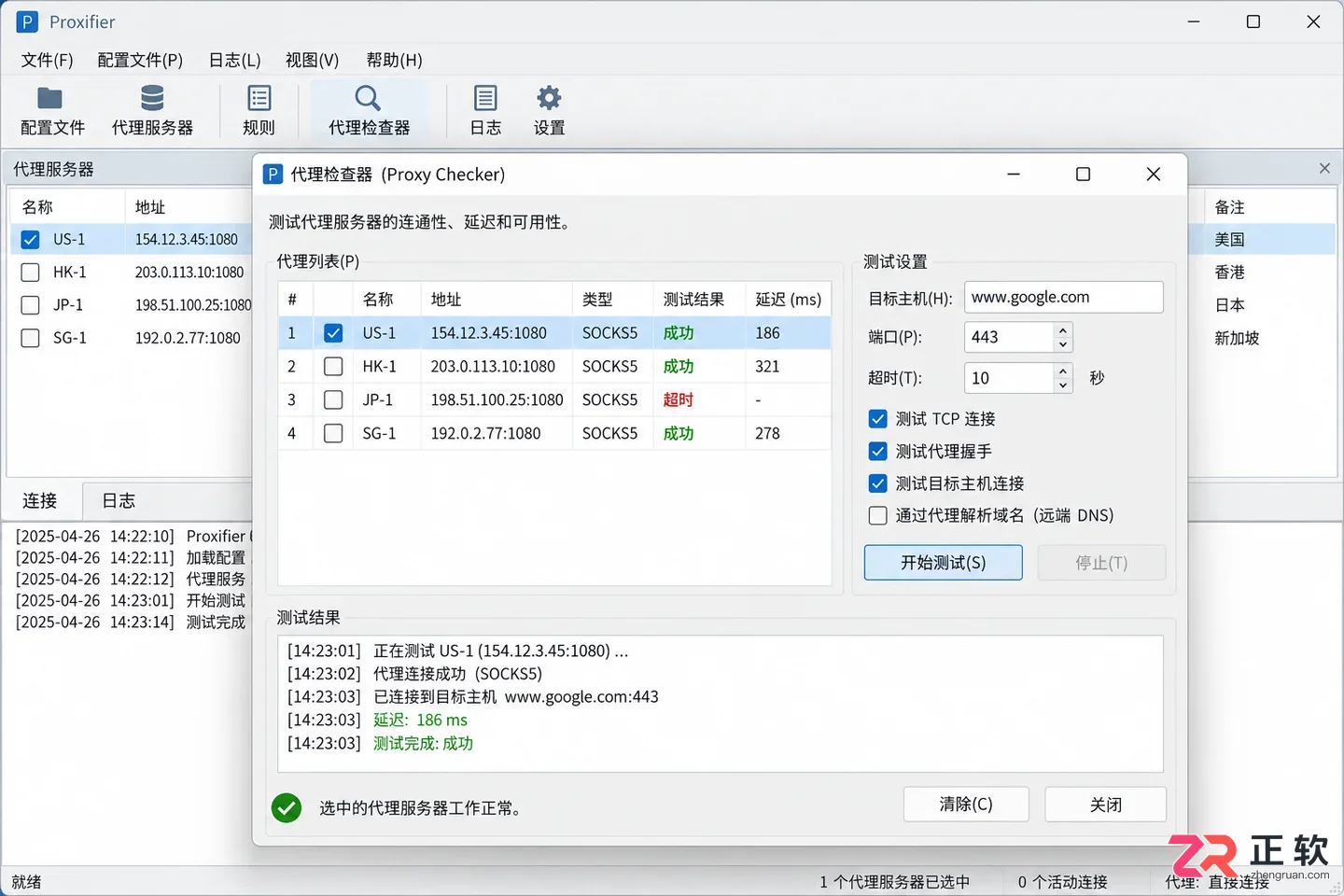Image resolution: width=1344 pixels, height=896 pixels.
Task: Decrease the timeout value with down arrow
Action: point(1063,385)
